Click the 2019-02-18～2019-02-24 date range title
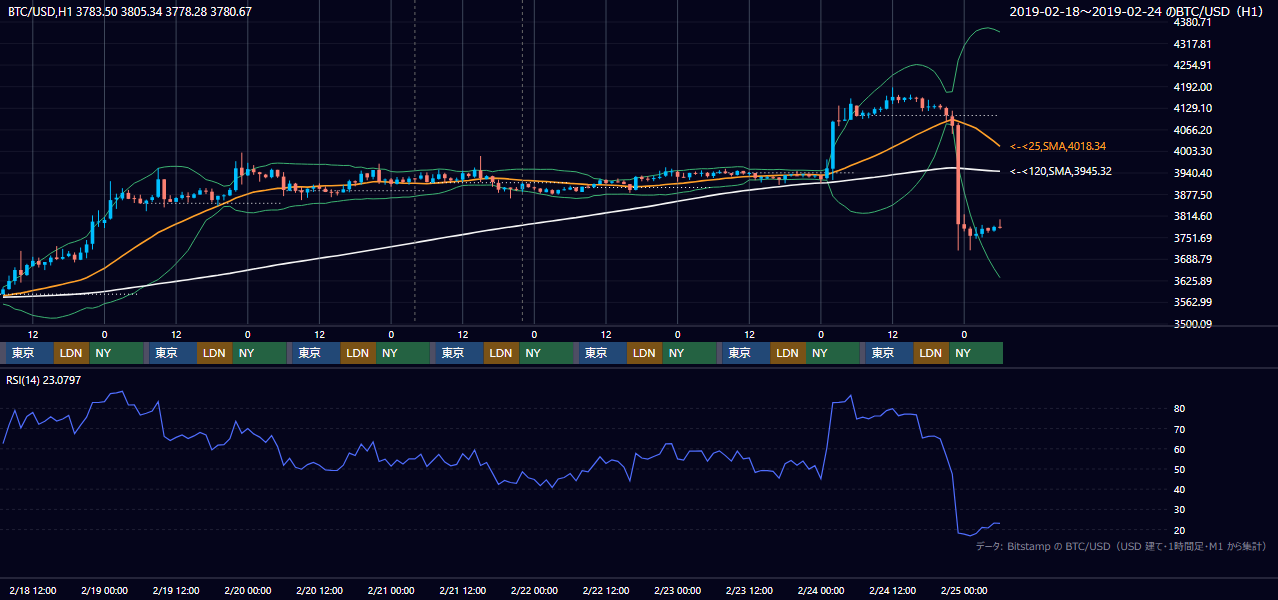The height and width of the screenshot is (600, 1278). 1138,11
